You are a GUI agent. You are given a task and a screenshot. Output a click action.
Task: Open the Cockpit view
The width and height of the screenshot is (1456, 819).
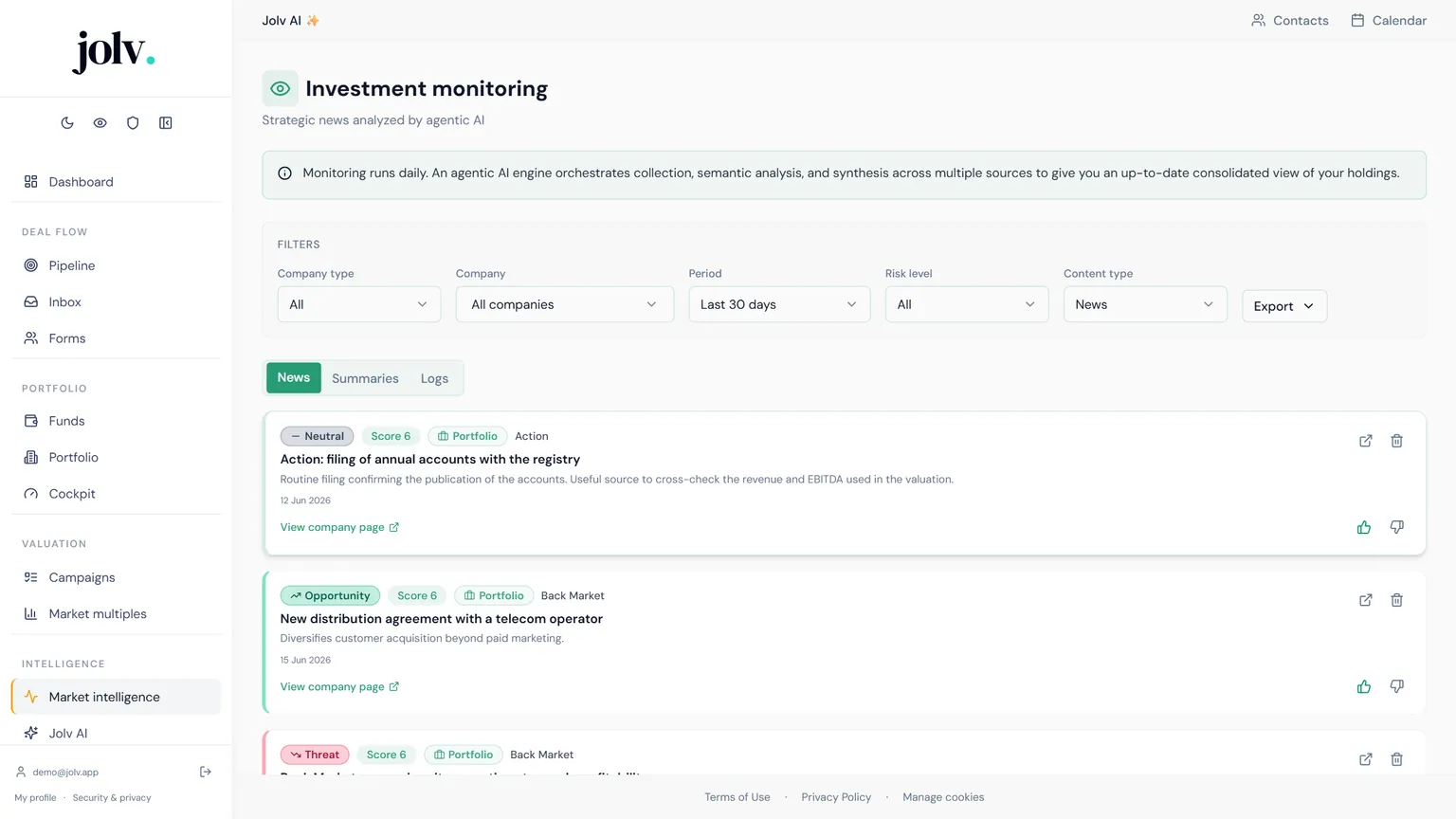(116, 494)
